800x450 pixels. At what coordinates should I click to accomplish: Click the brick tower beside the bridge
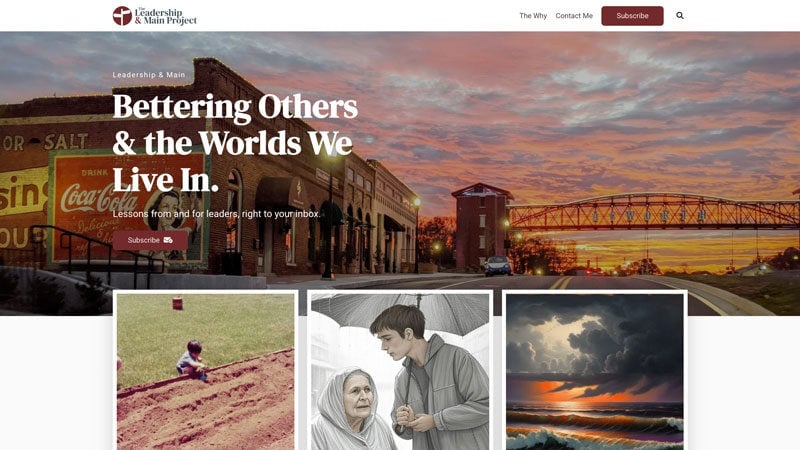coord(481,226)
